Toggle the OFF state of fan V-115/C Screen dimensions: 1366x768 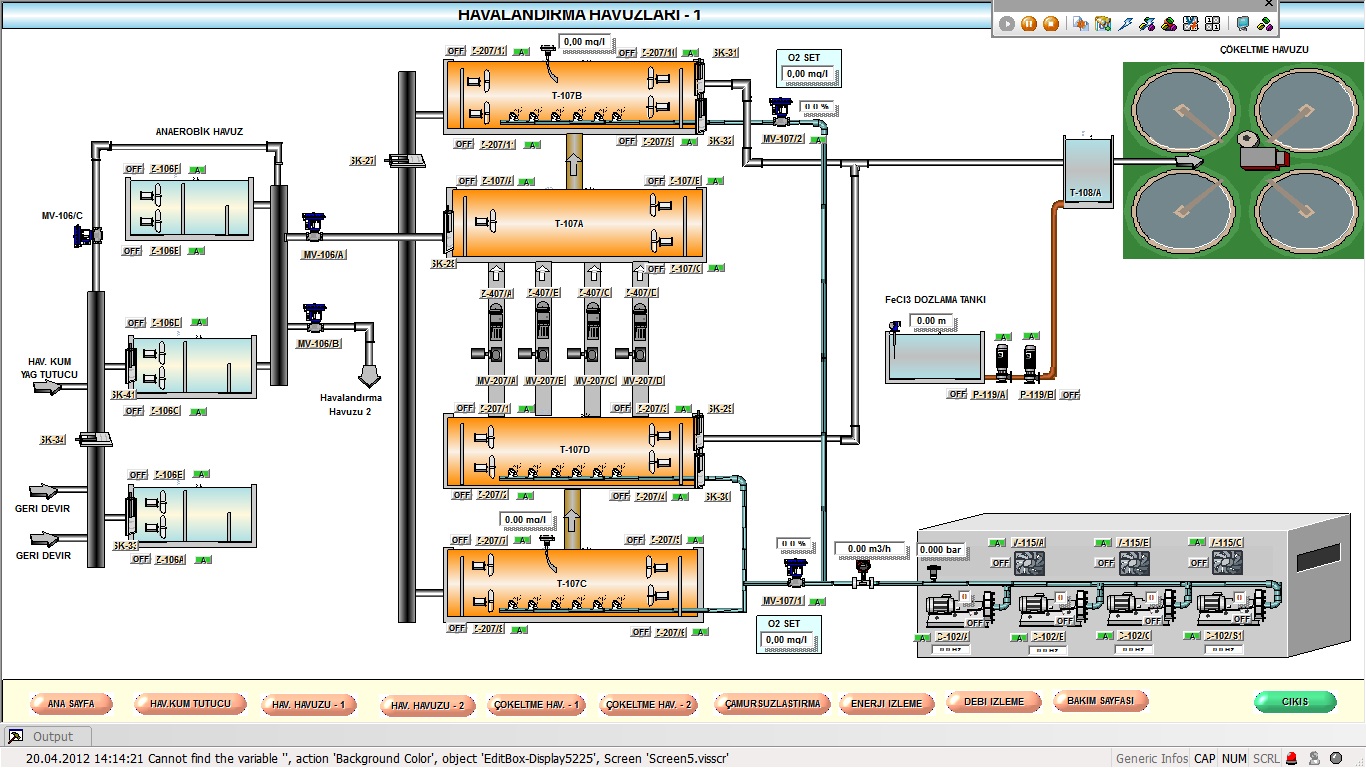coord(1198,563)
